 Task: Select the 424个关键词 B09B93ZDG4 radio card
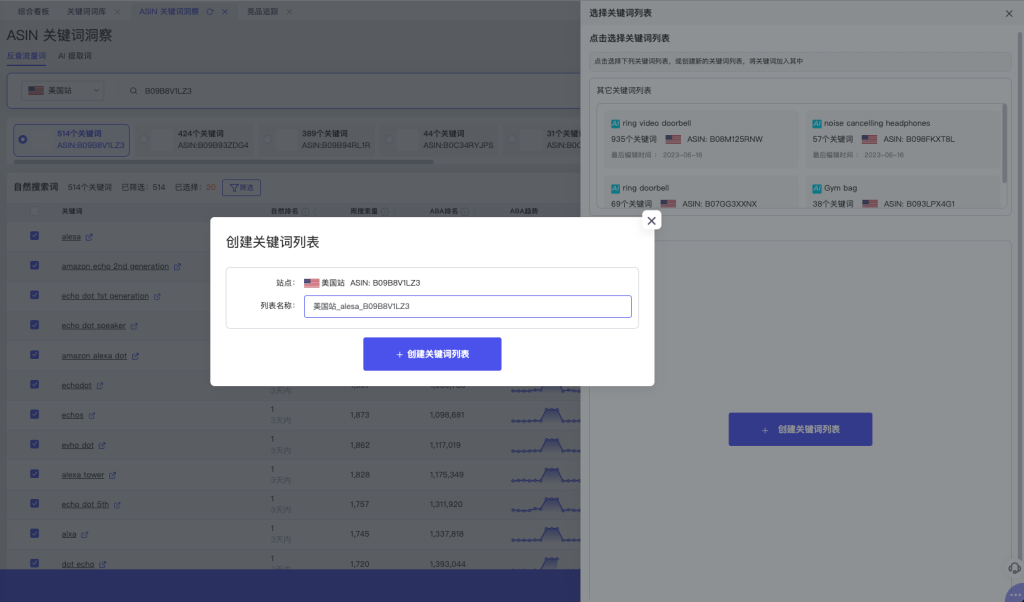[x=194, y=140]
